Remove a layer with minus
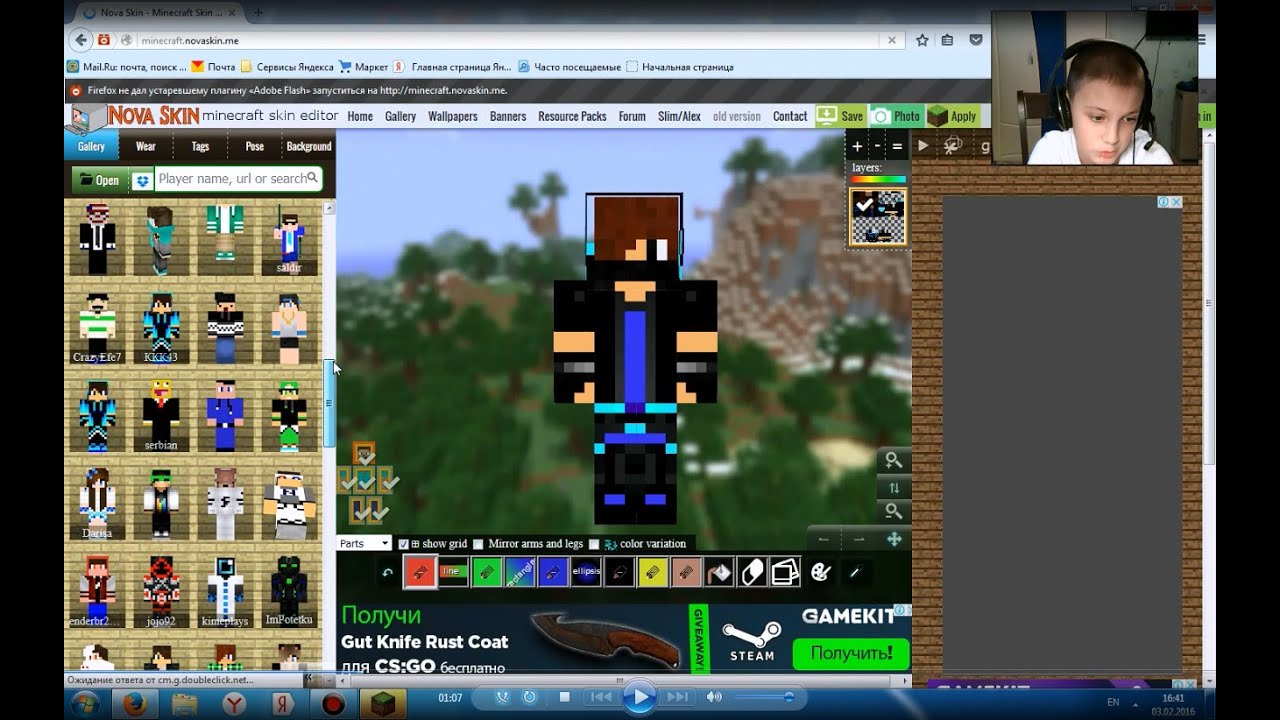The height and width of the screenshot is (720, 1280). [877, 146]
